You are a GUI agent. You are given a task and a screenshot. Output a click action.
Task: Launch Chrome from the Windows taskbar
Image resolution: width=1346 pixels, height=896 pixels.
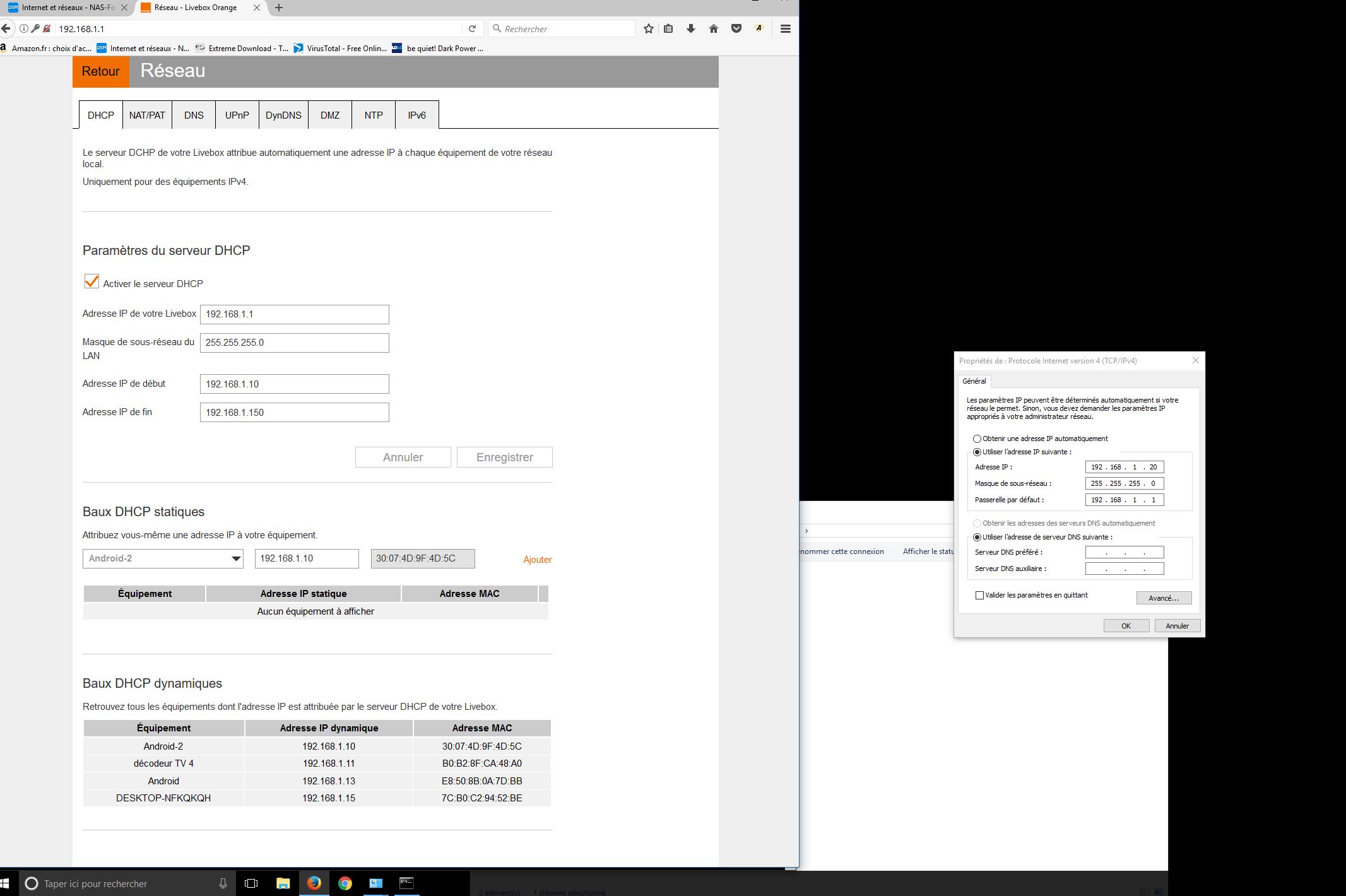coord(345,883)
